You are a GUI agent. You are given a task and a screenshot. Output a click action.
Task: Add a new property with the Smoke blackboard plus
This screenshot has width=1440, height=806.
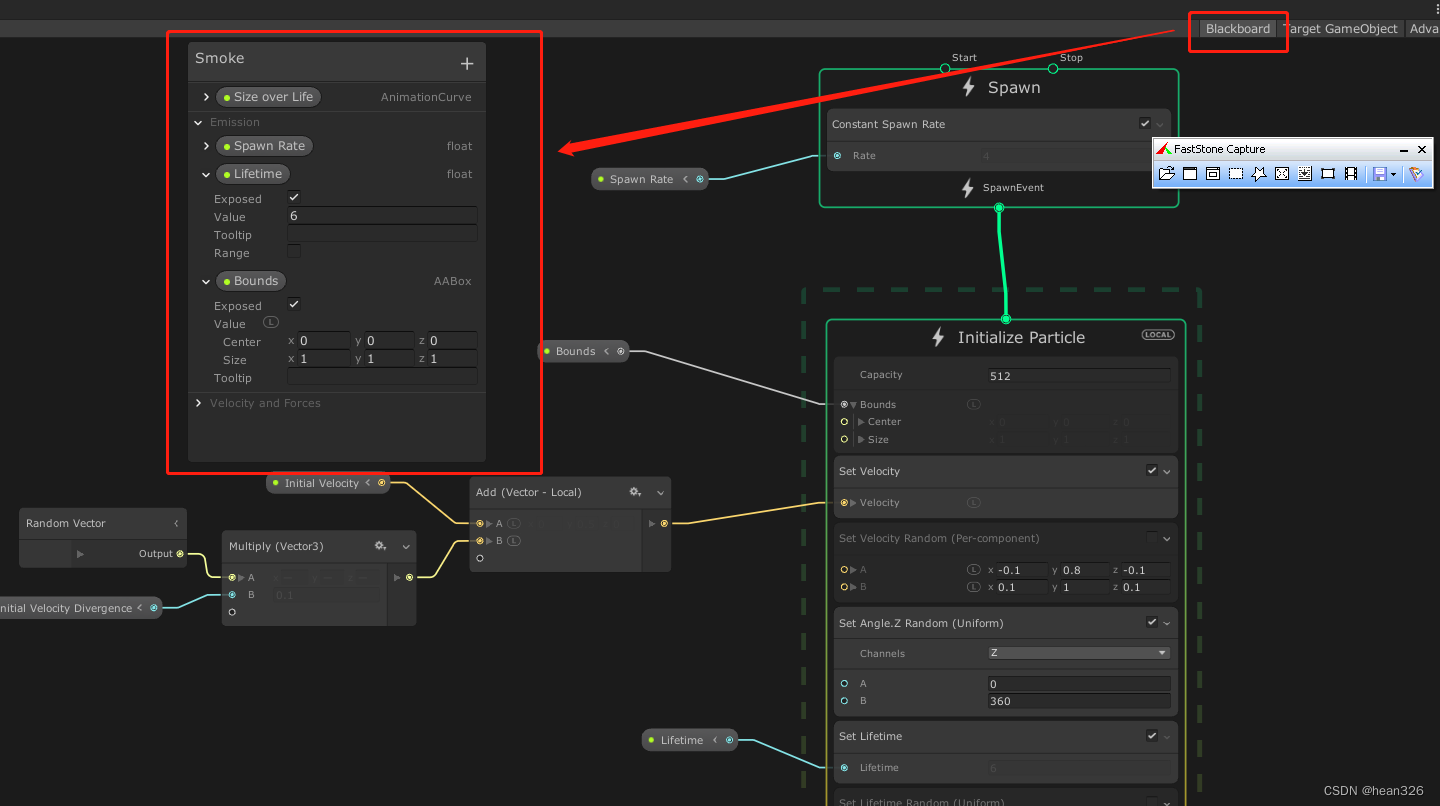click(x=466, y=62)
